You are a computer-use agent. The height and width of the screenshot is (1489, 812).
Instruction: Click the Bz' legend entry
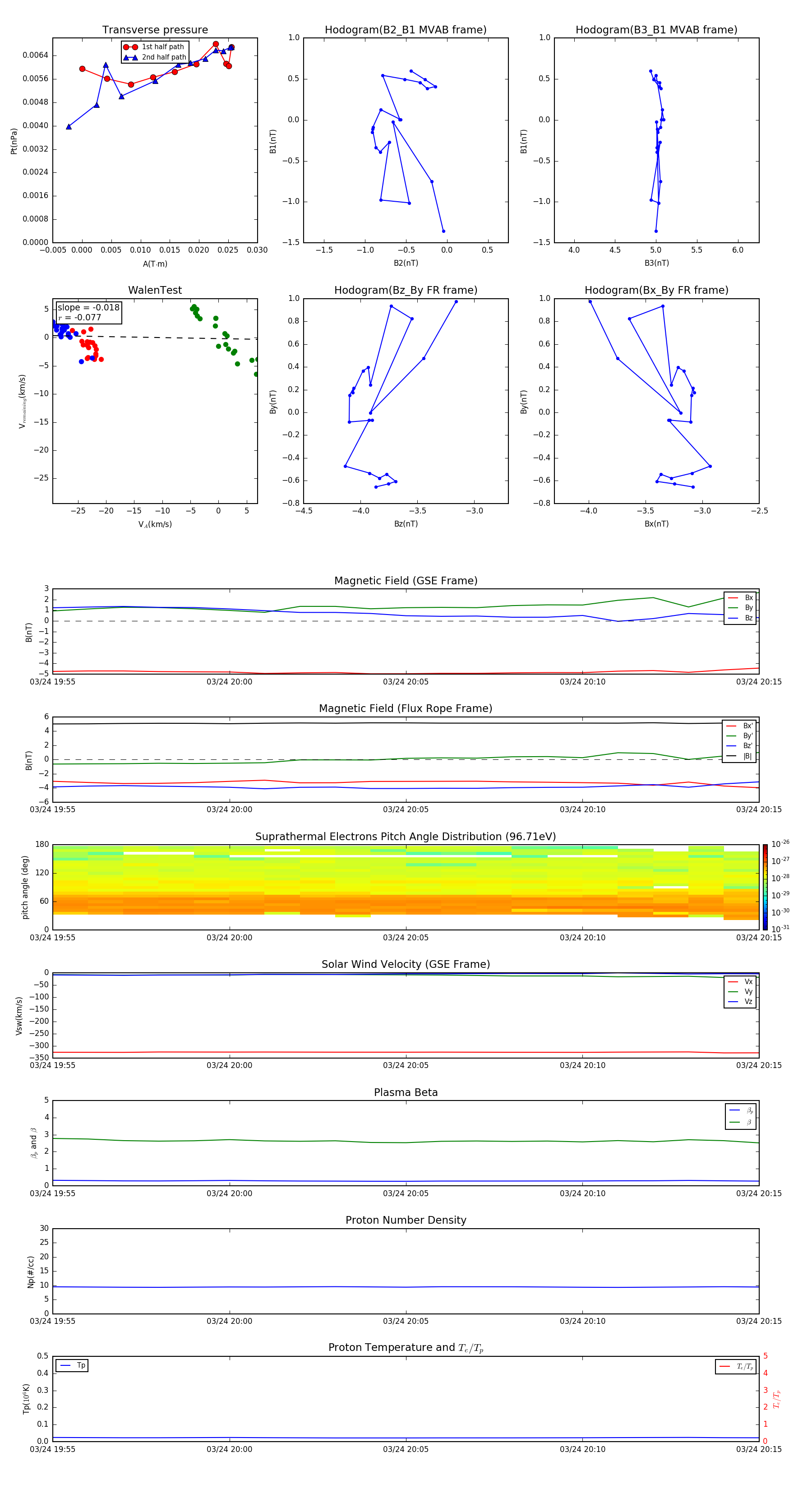point(740,746)
